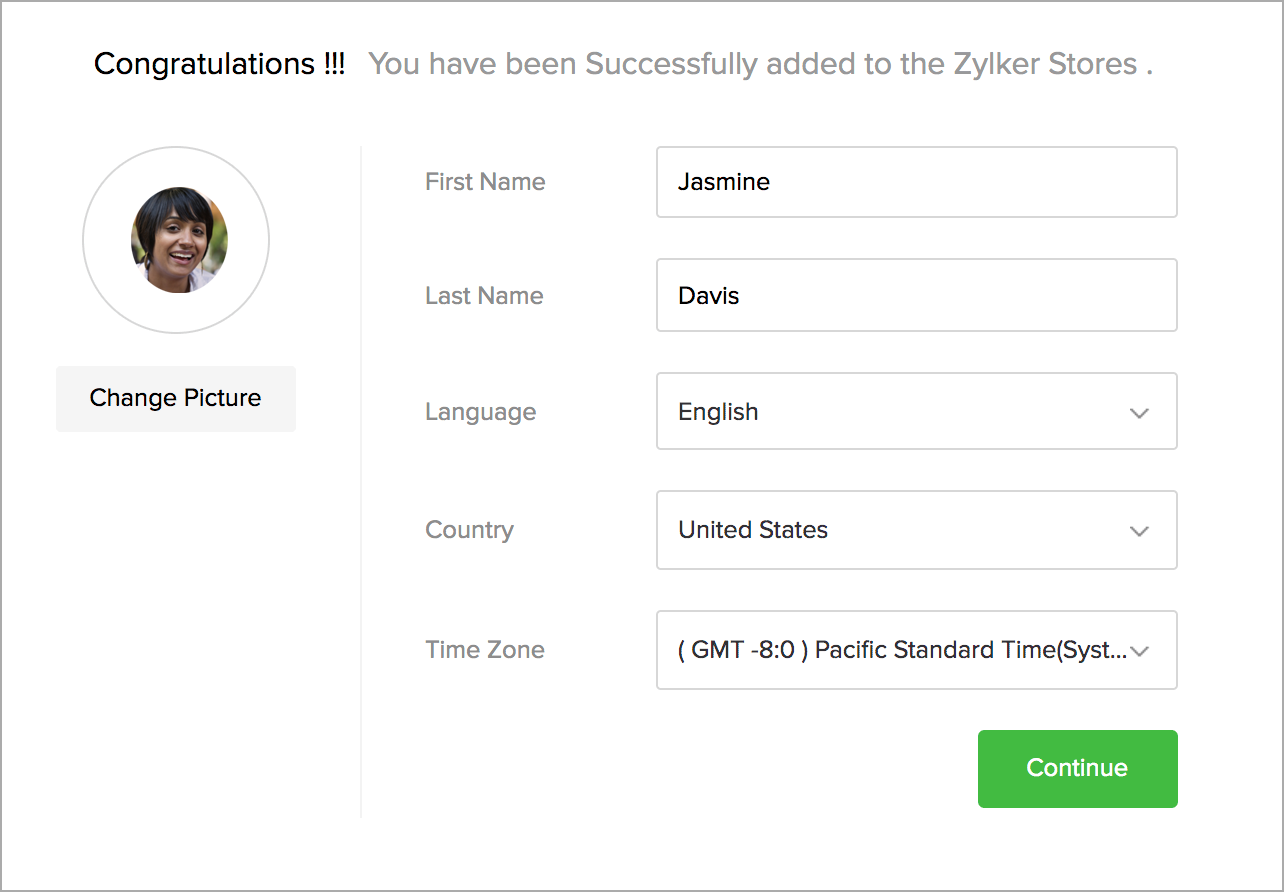1284x892 pixels.
Task: Click the chevron arrow in Country box
Action: tap(1139, 531)
